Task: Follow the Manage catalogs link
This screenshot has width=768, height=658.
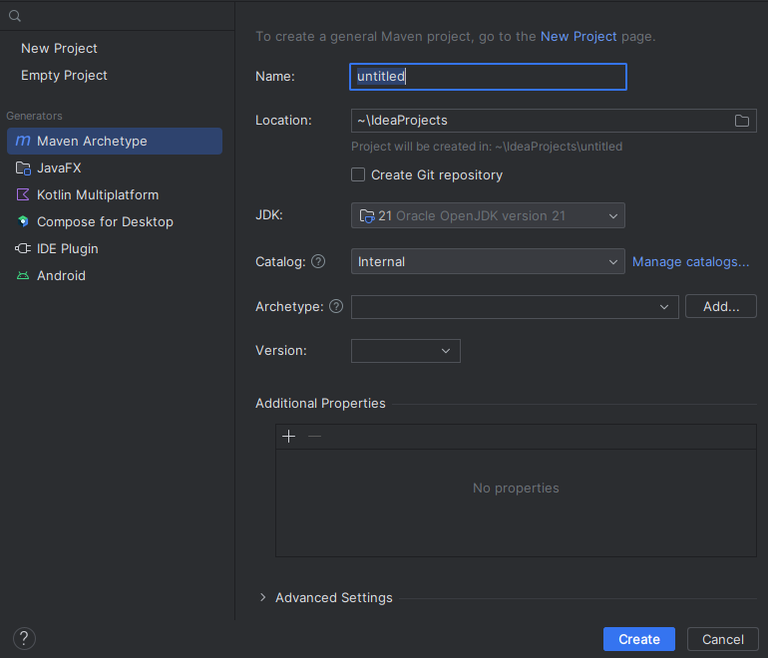Action: click(690, 262)
